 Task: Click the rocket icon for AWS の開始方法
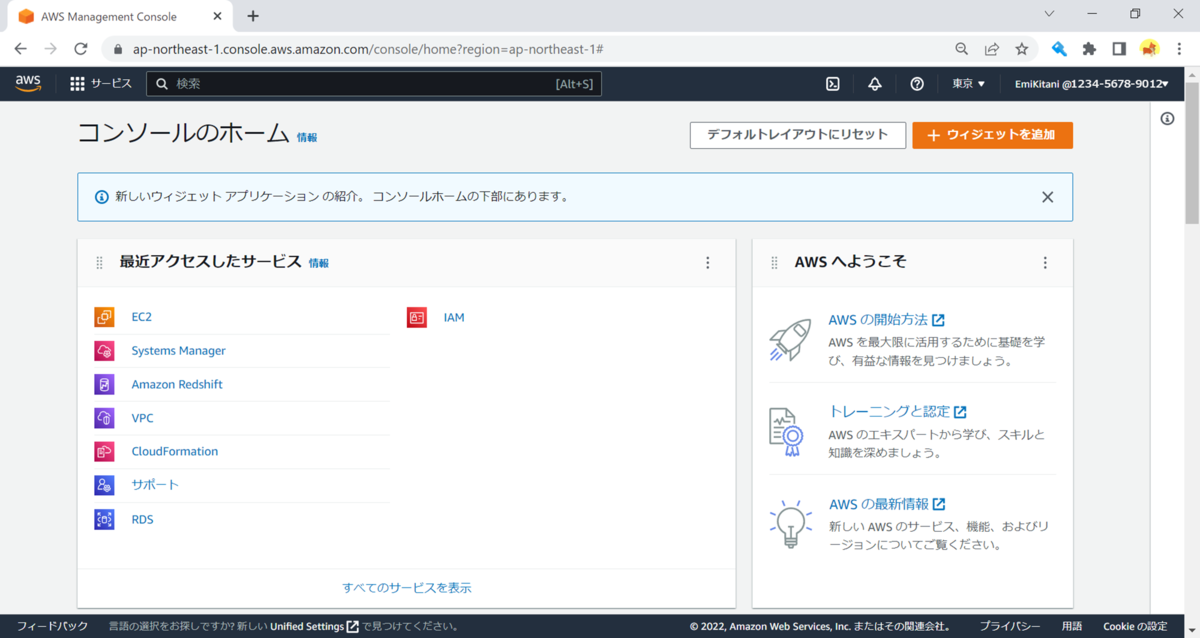coord(790,341)
